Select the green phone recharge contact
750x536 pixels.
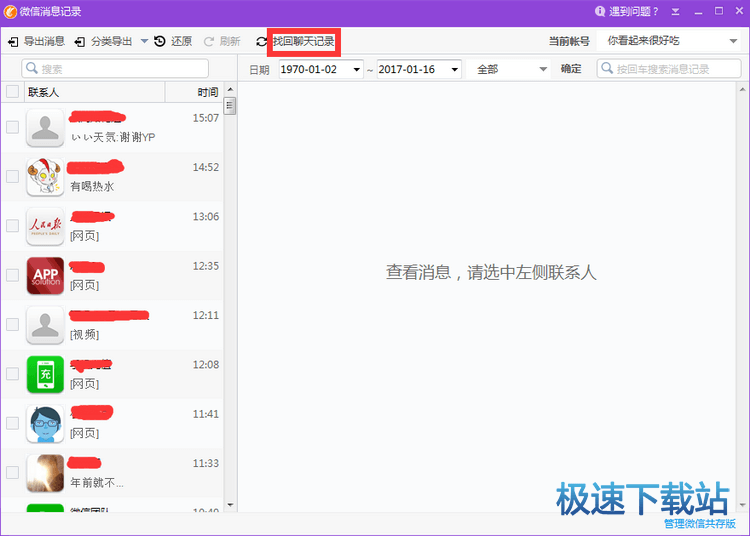tap(45, 374)
